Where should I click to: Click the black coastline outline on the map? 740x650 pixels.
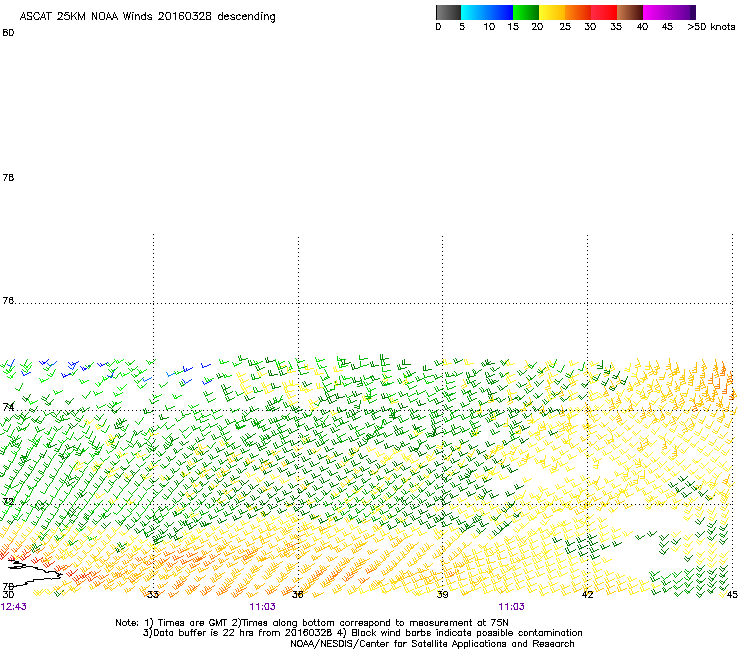tap(34, 572)
